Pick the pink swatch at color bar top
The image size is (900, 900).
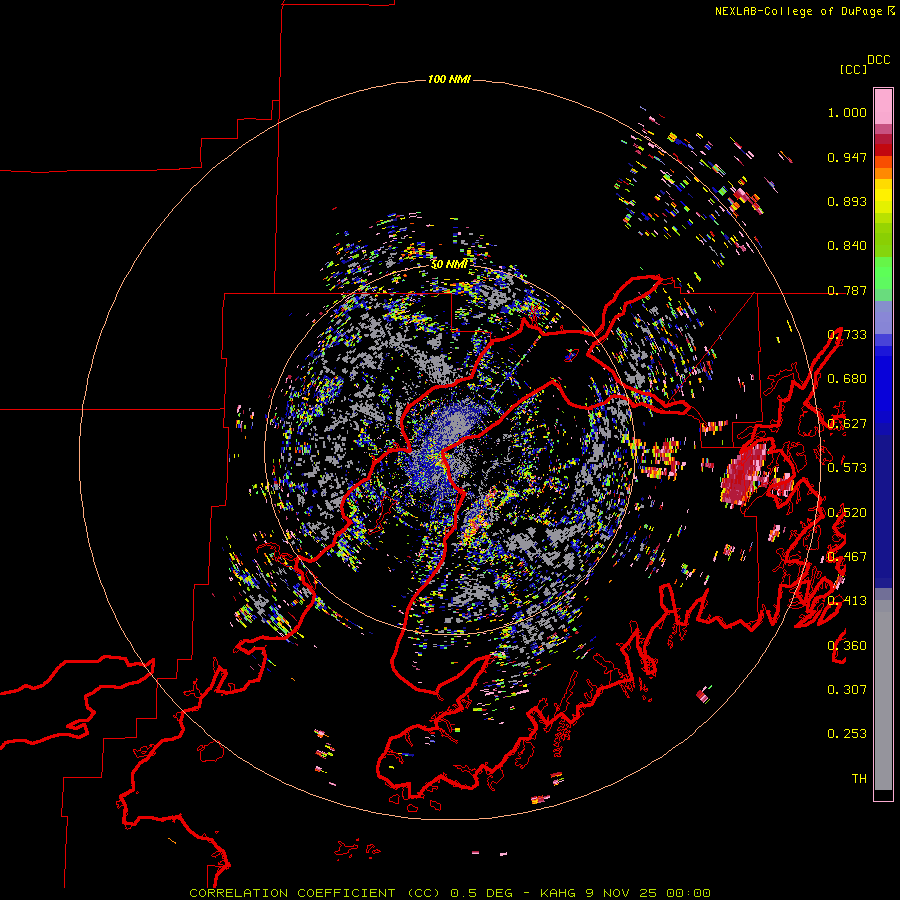click(x=883, y=106)
